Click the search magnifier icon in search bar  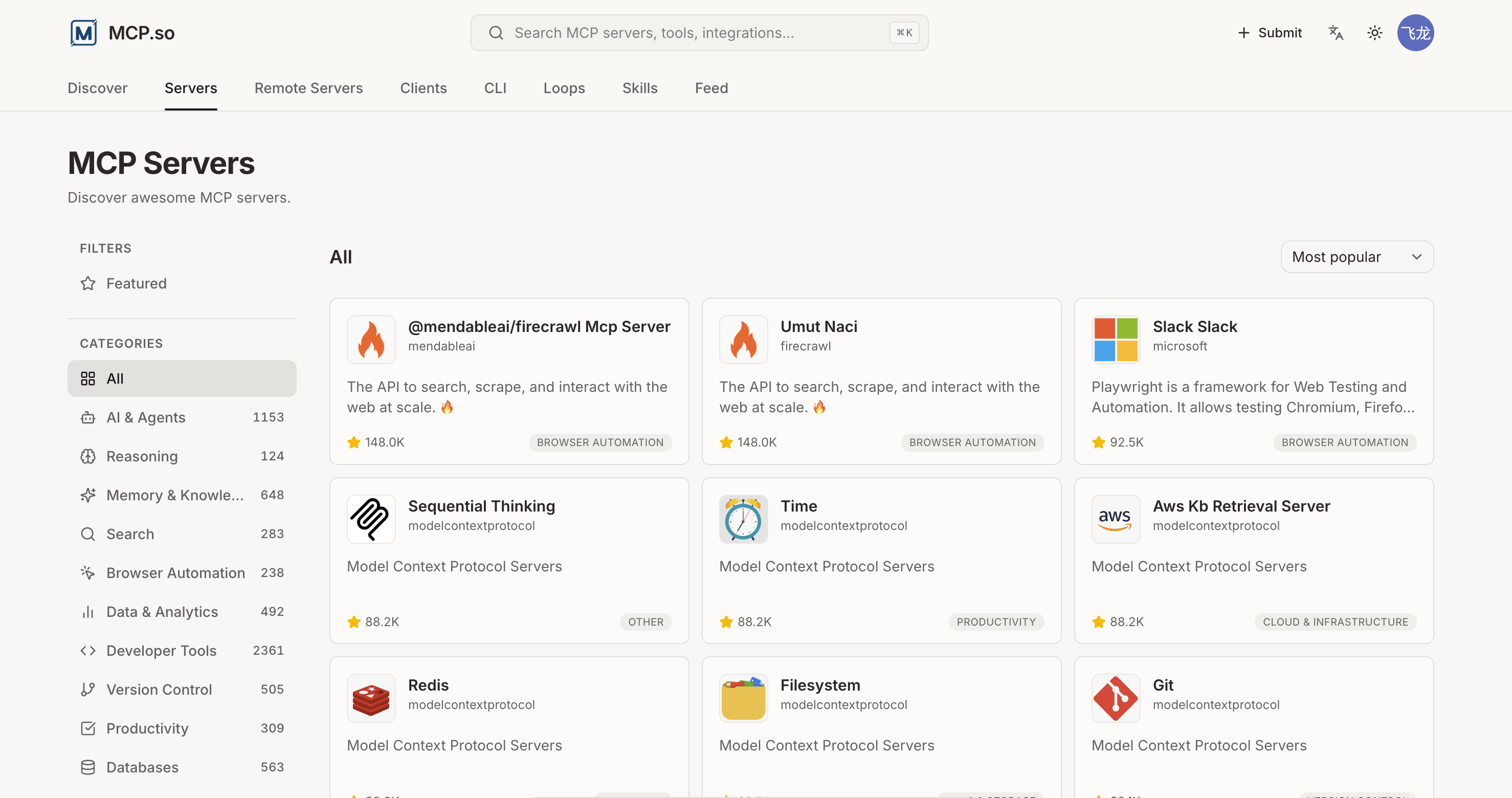[496, 33]
